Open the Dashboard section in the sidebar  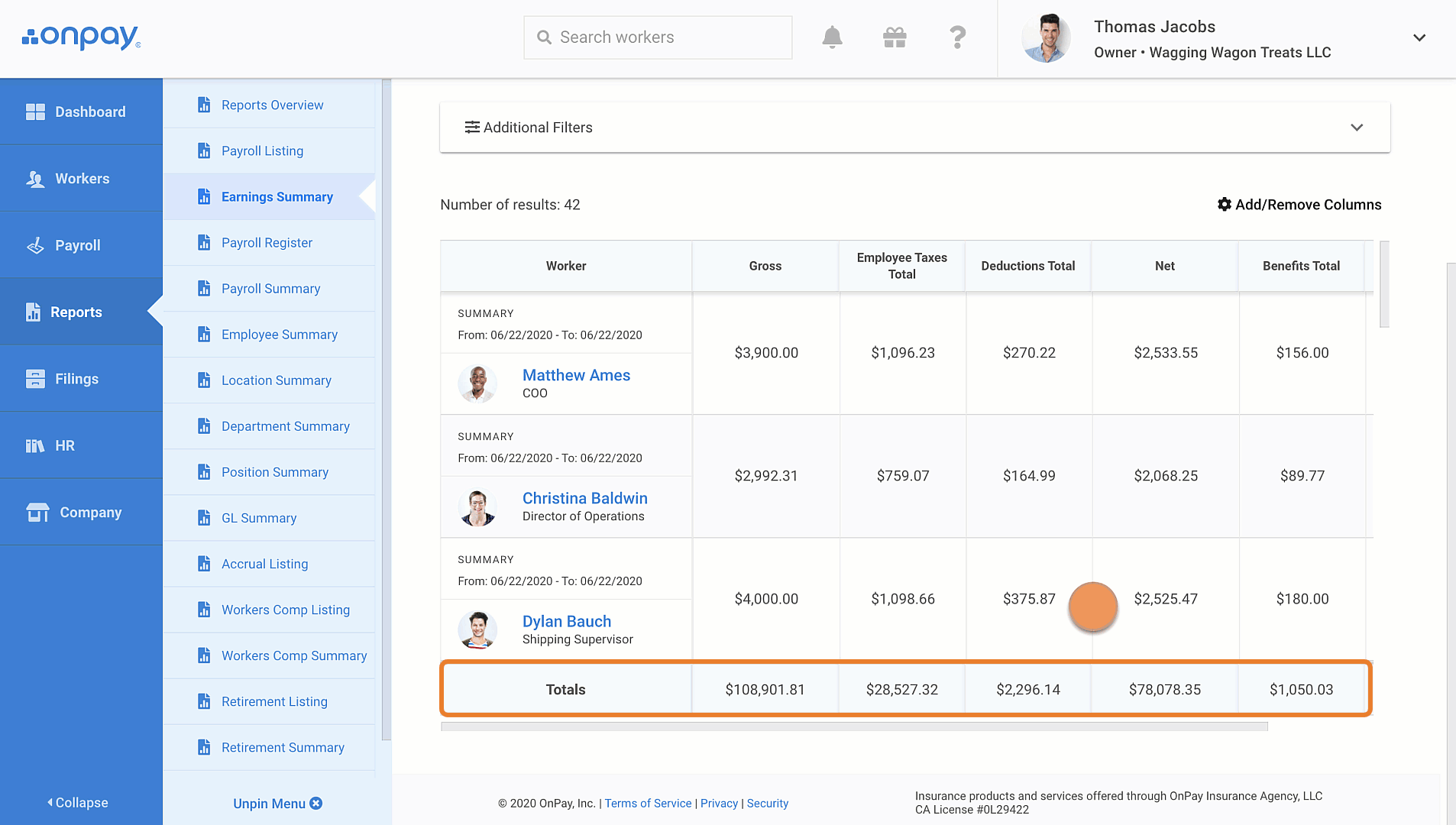35,112
